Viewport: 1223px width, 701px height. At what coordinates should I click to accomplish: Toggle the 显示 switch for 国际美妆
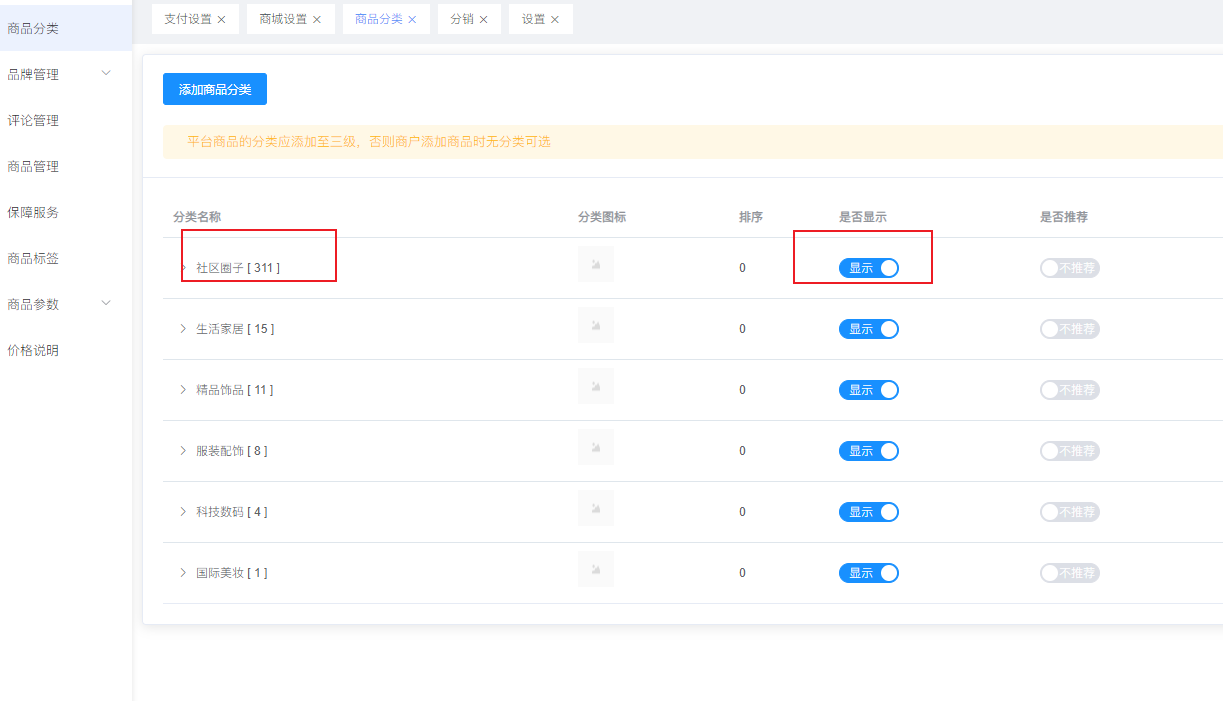coord(869,573)
